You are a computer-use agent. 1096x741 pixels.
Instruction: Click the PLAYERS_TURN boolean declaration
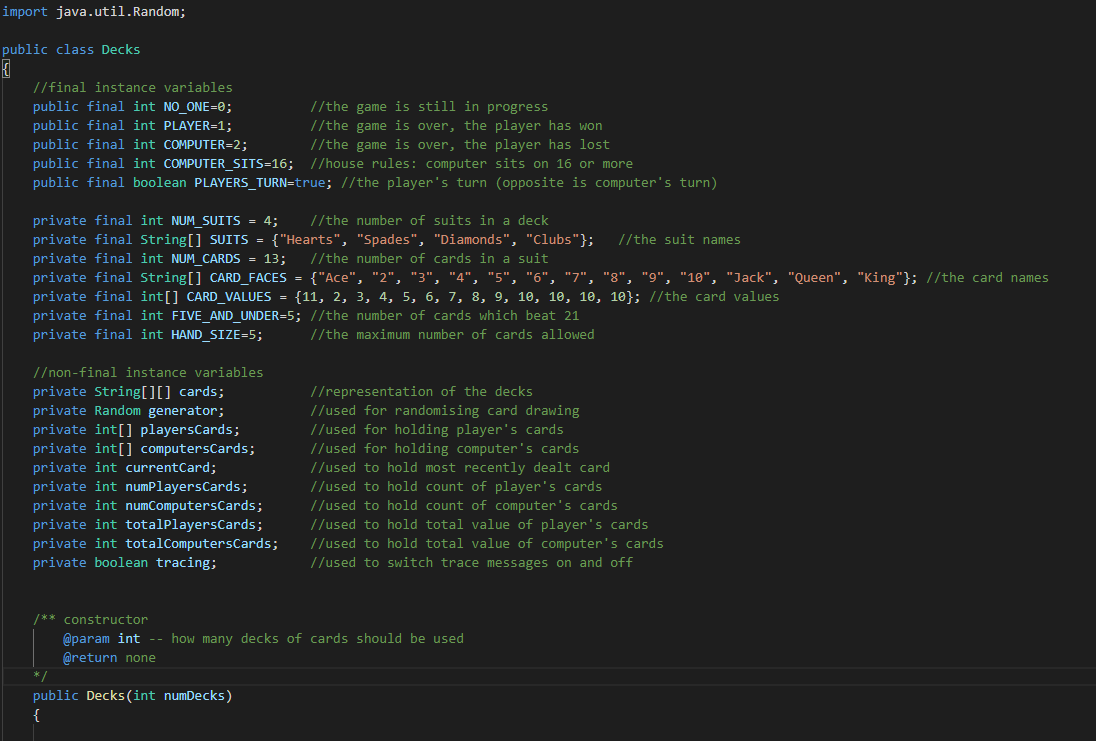tap(232, 182)
